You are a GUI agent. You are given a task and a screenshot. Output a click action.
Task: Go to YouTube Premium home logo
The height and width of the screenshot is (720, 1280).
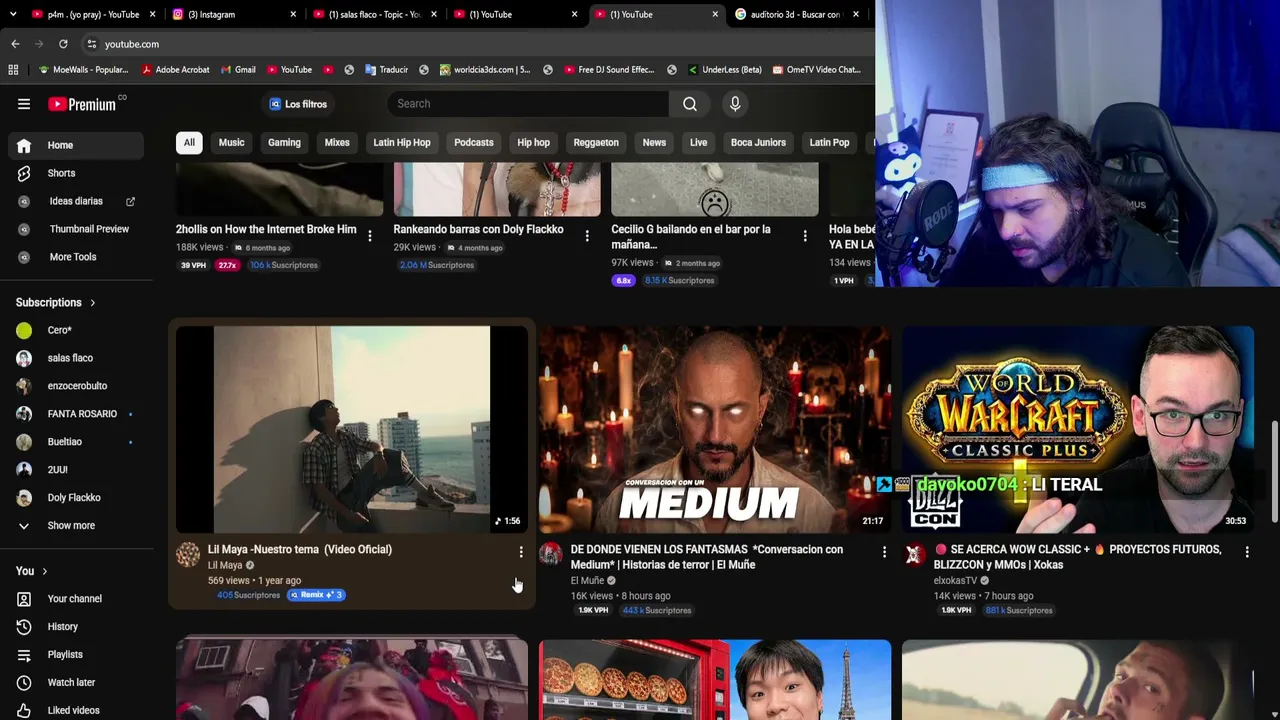82,104
